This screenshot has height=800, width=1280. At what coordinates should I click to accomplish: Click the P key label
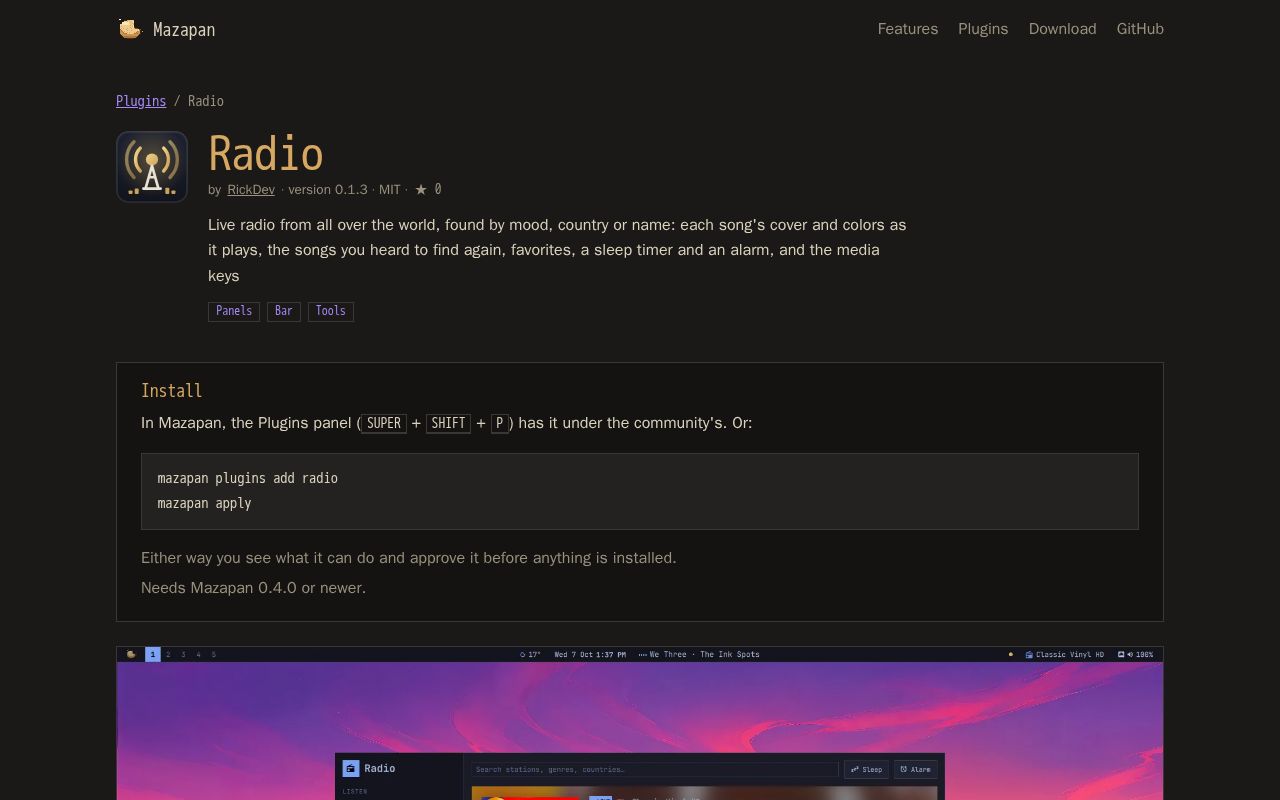pyautogui.click(x=500, y=423)
